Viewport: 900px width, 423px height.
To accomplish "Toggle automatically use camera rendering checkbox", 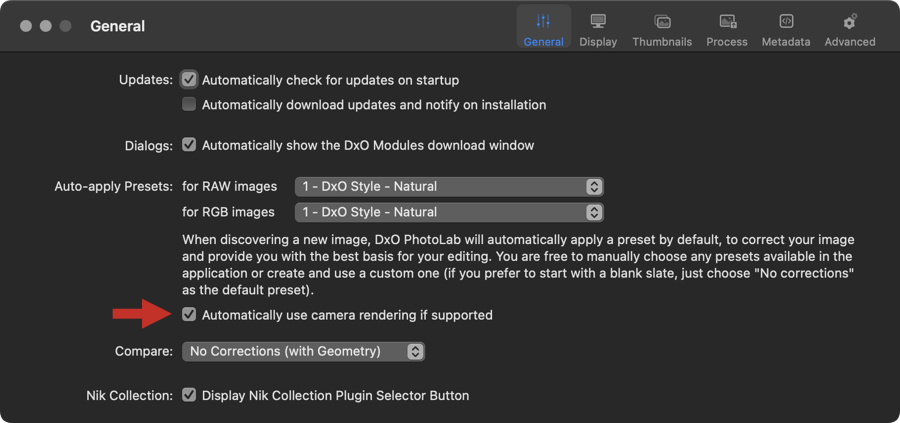I will (x=189, y=315).
